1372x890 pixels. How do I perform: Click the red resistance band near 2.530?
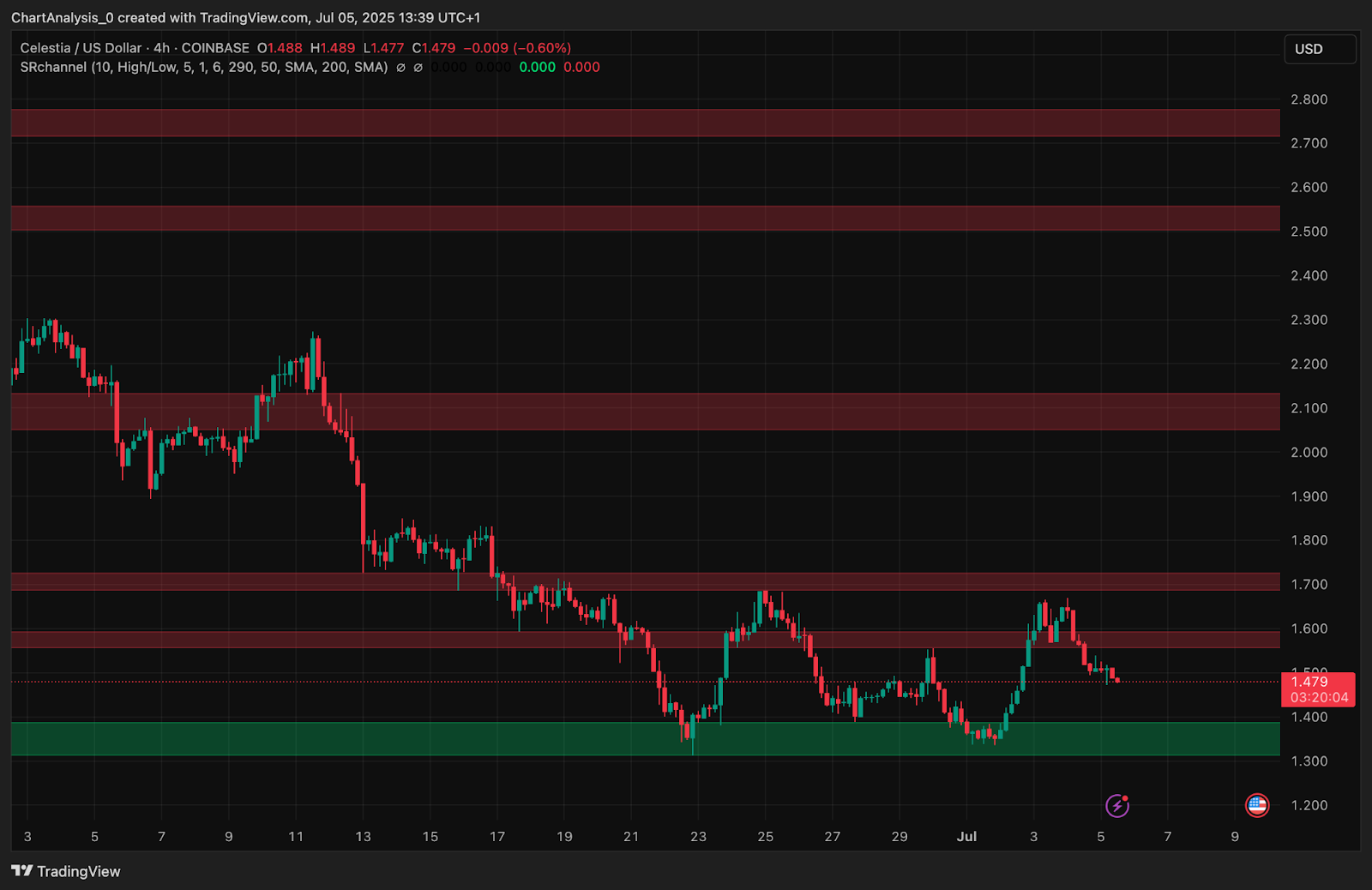coord(643,218)
